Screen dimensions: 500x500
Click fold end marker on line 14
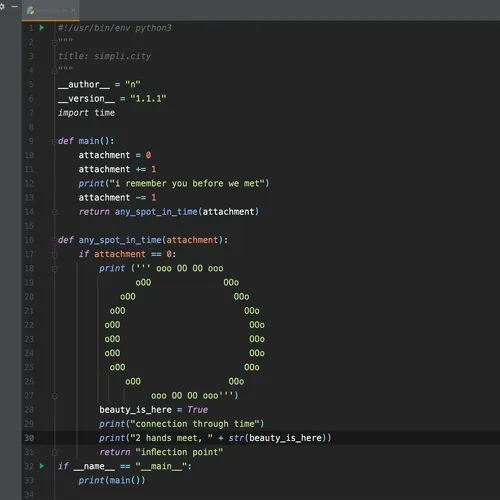pos(55,212)
